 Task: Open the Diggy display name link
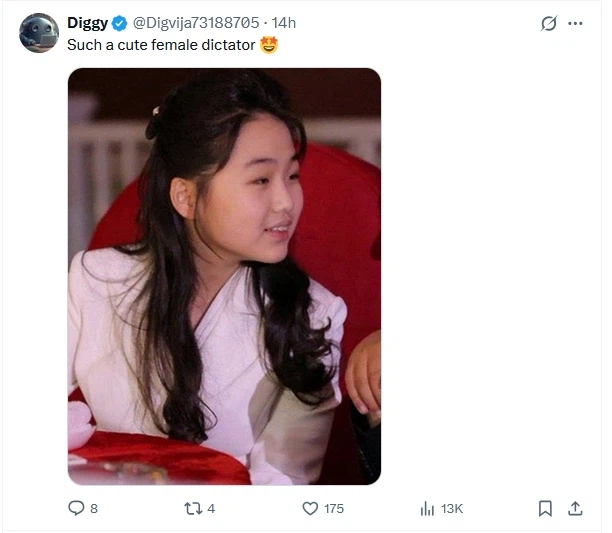coord(87,23)
